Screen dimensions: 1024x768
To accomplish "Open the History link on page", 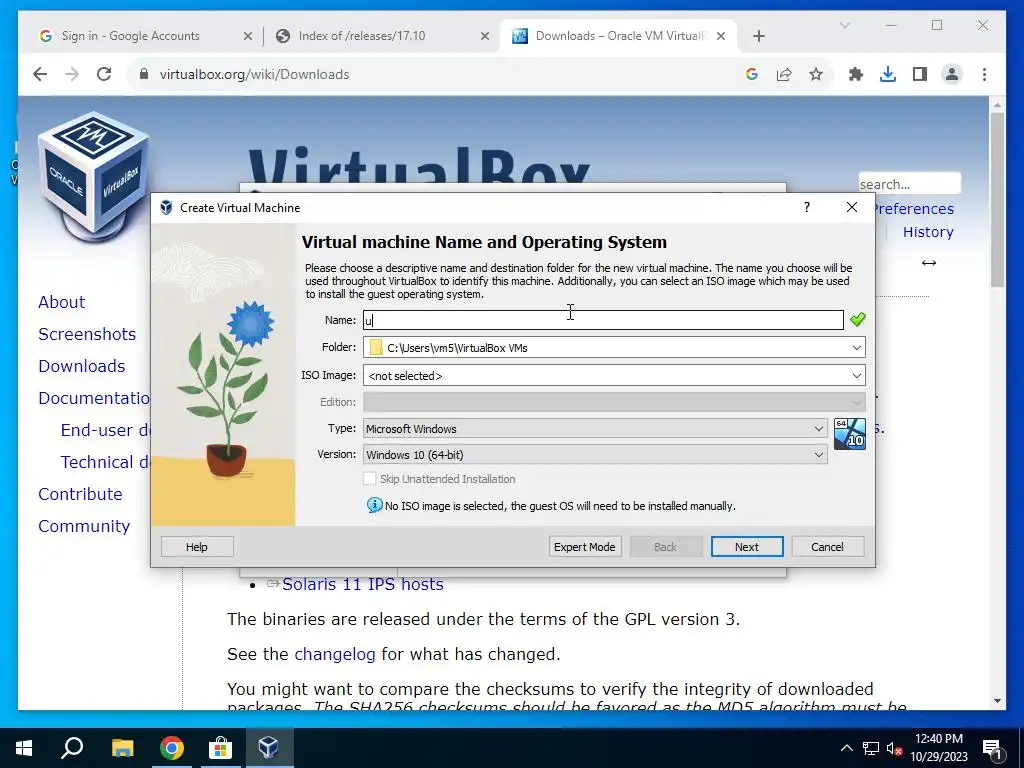I will coord(928,232).
